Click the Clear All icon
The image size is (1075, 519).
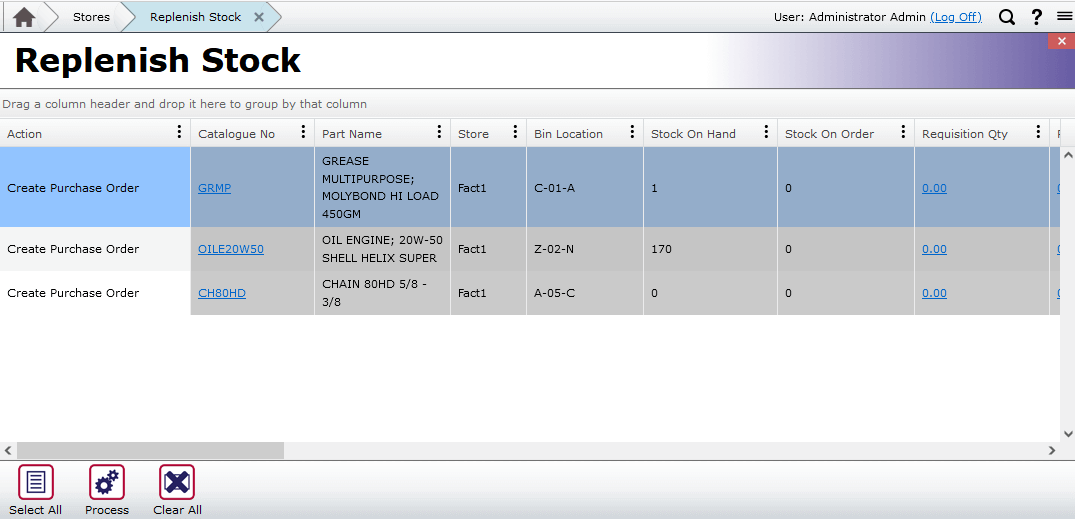pyautogui.click(x=177, y=483)
